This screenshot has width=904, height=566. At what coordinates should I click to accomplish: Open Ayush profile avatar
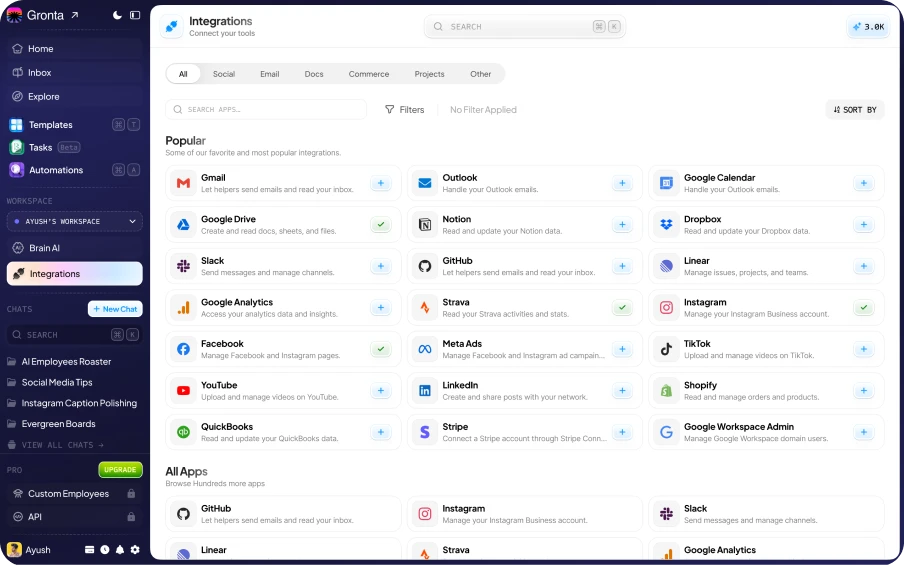coord(14,550)
